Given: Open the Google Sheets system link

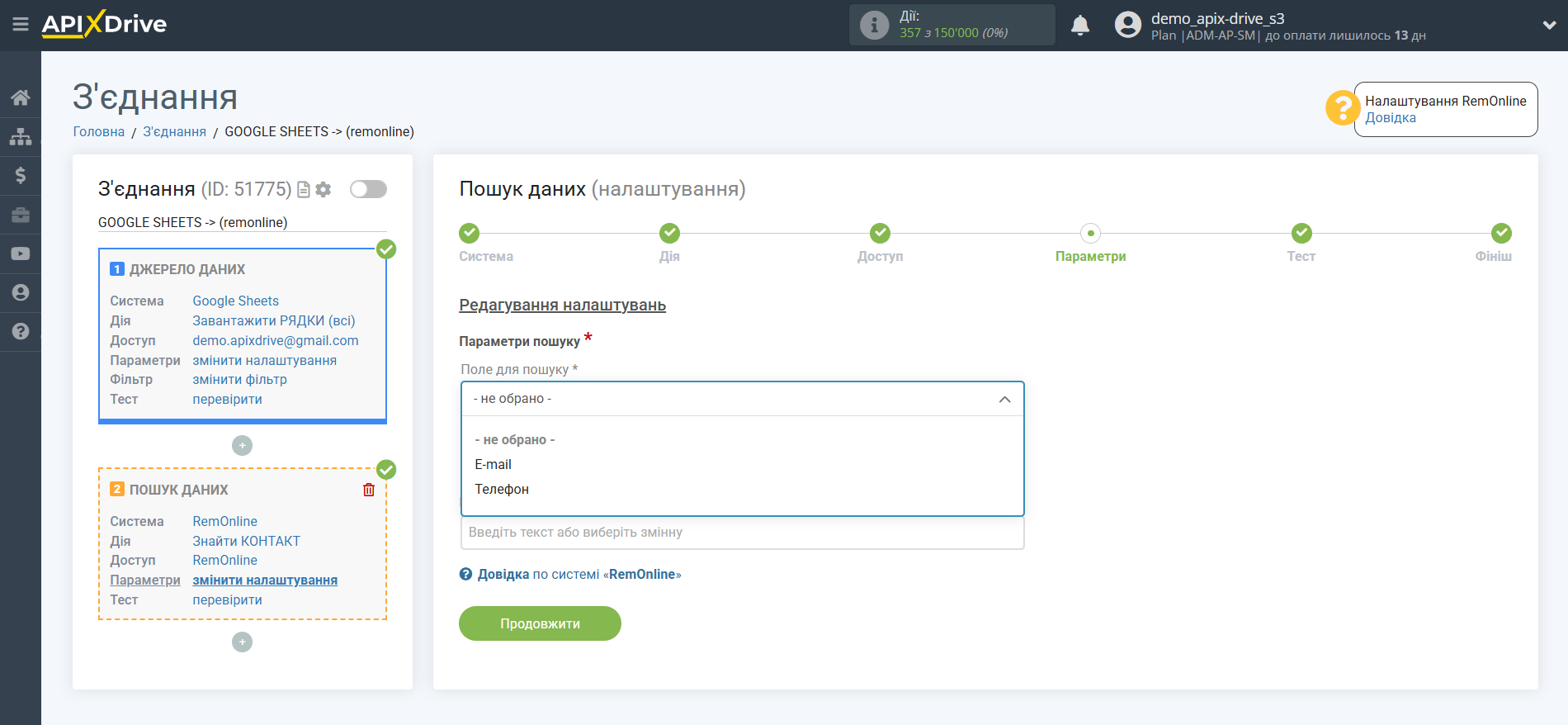Looking at the screenshot, I should (x=235, y=301).
